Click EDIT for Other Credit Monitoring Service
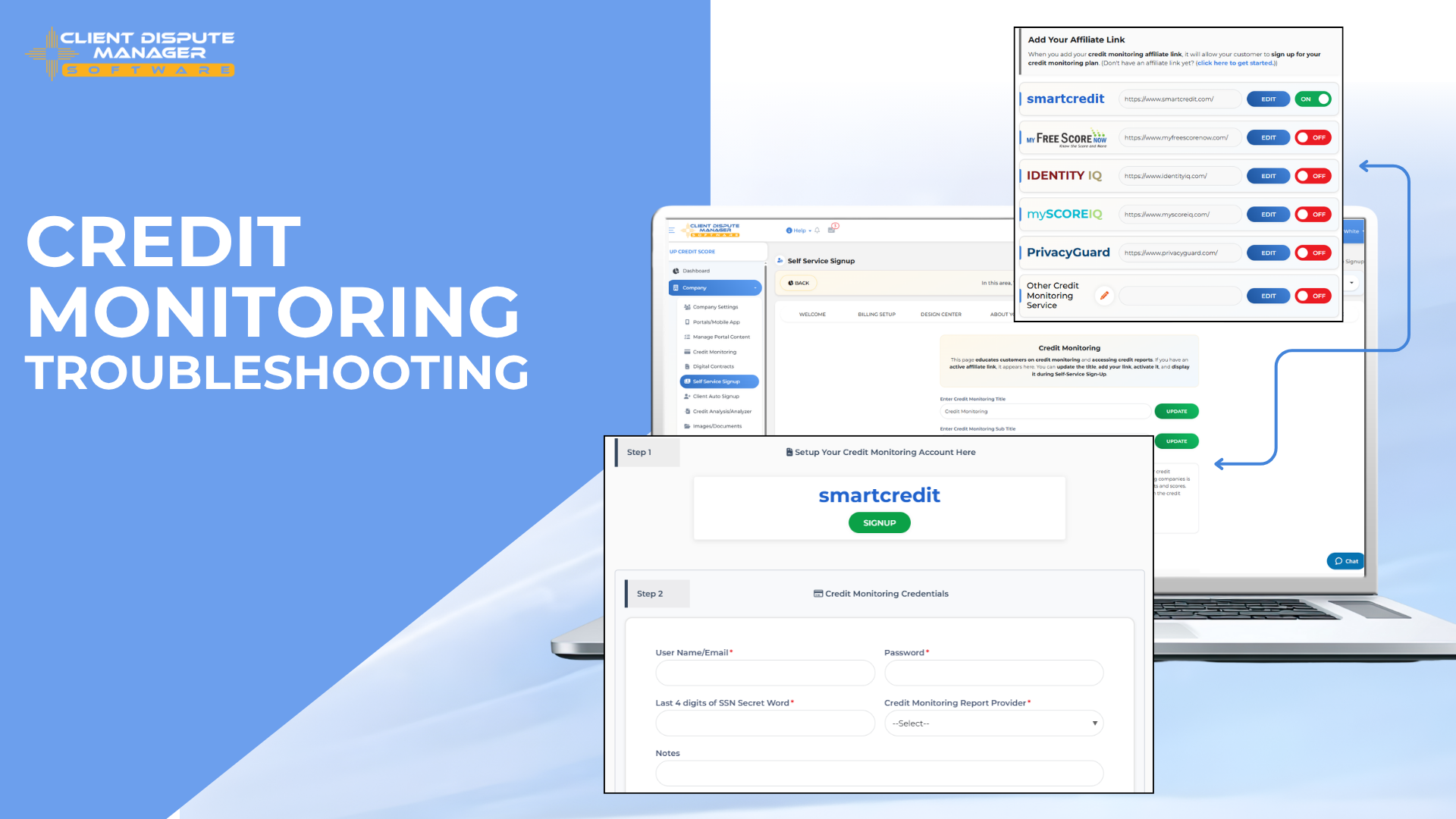Viewport: 1456px width, 819px height. (1268, 296)
